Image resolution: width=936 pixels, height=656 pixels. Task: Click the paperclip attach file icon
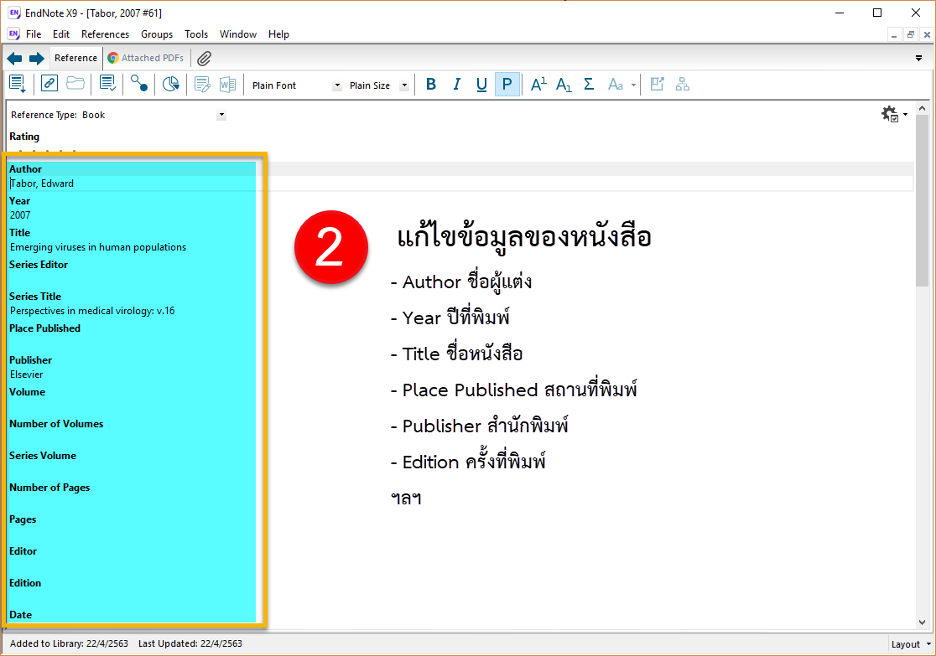click(203, 58)
